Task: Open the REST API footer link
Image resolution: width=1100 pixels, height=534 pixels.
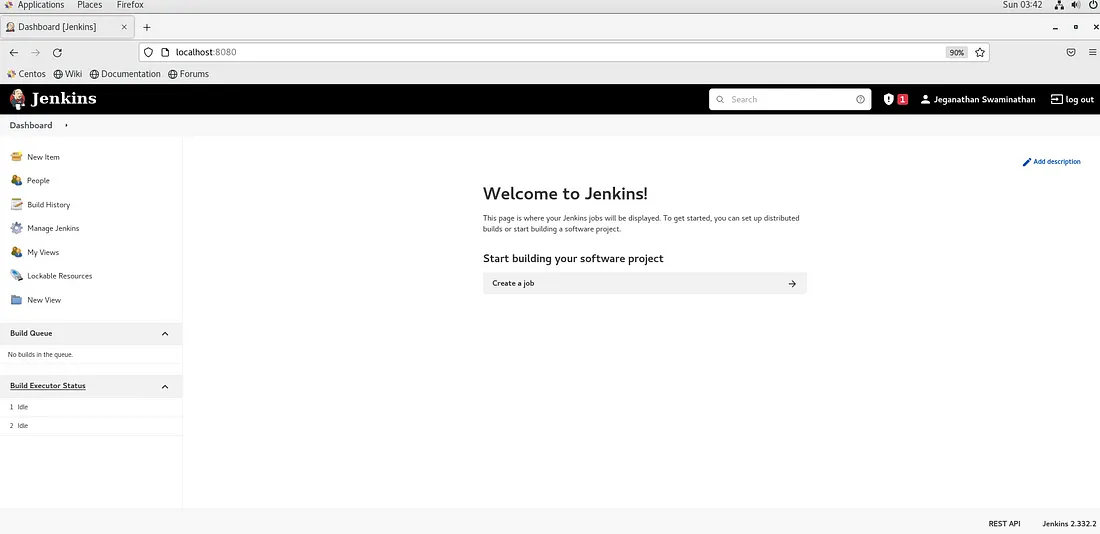Action: (1004, 523)
